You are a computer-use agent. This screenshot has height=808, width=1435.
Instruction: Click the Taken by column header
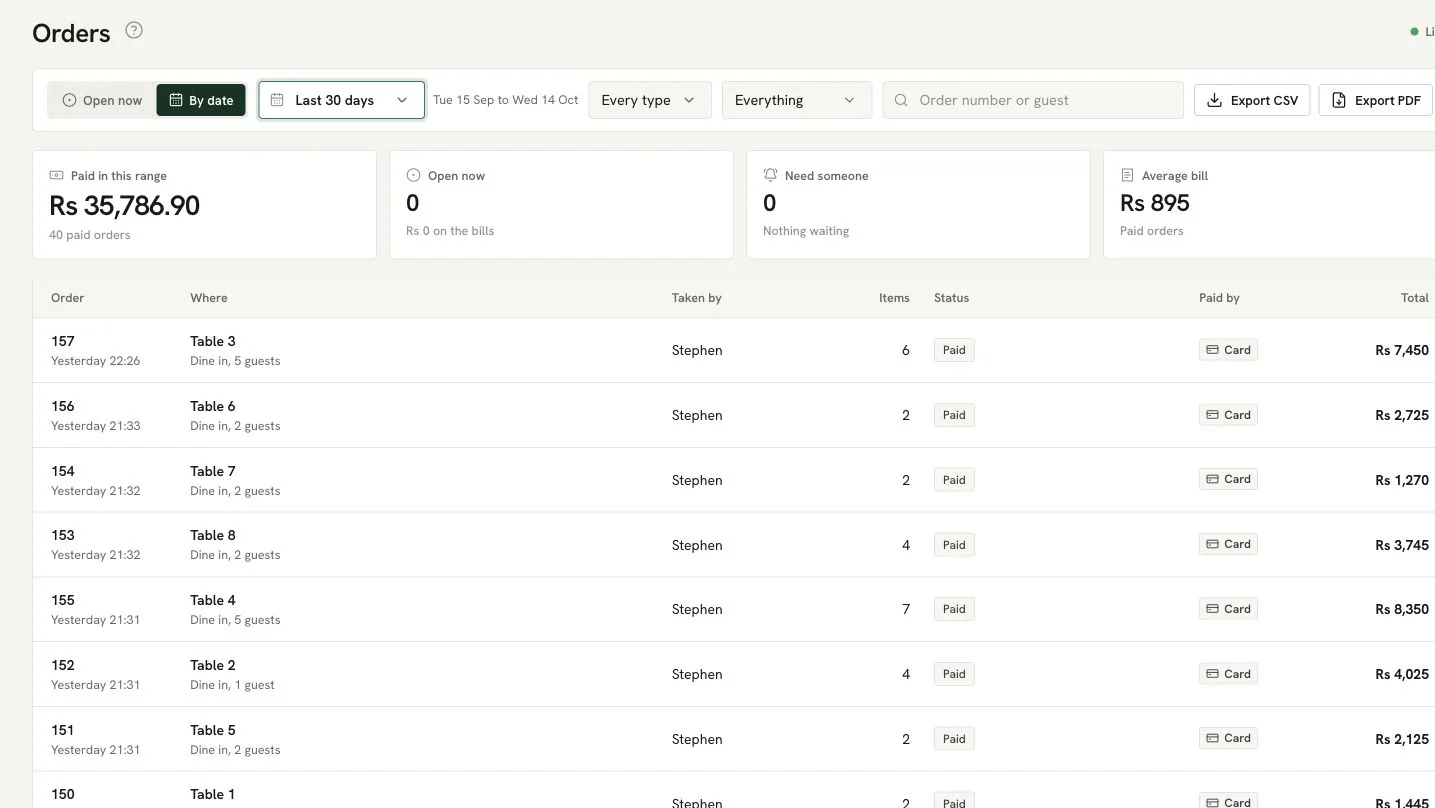pyautogui.click(x=697, y=298)
